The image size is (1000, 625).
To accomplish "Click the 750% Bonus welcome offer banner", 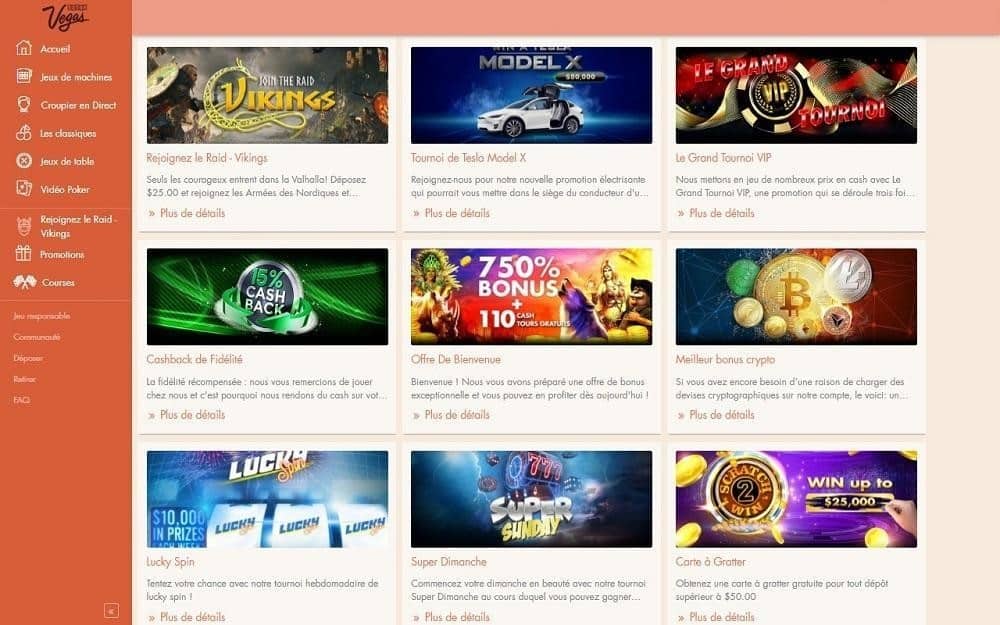I will 531,297.
